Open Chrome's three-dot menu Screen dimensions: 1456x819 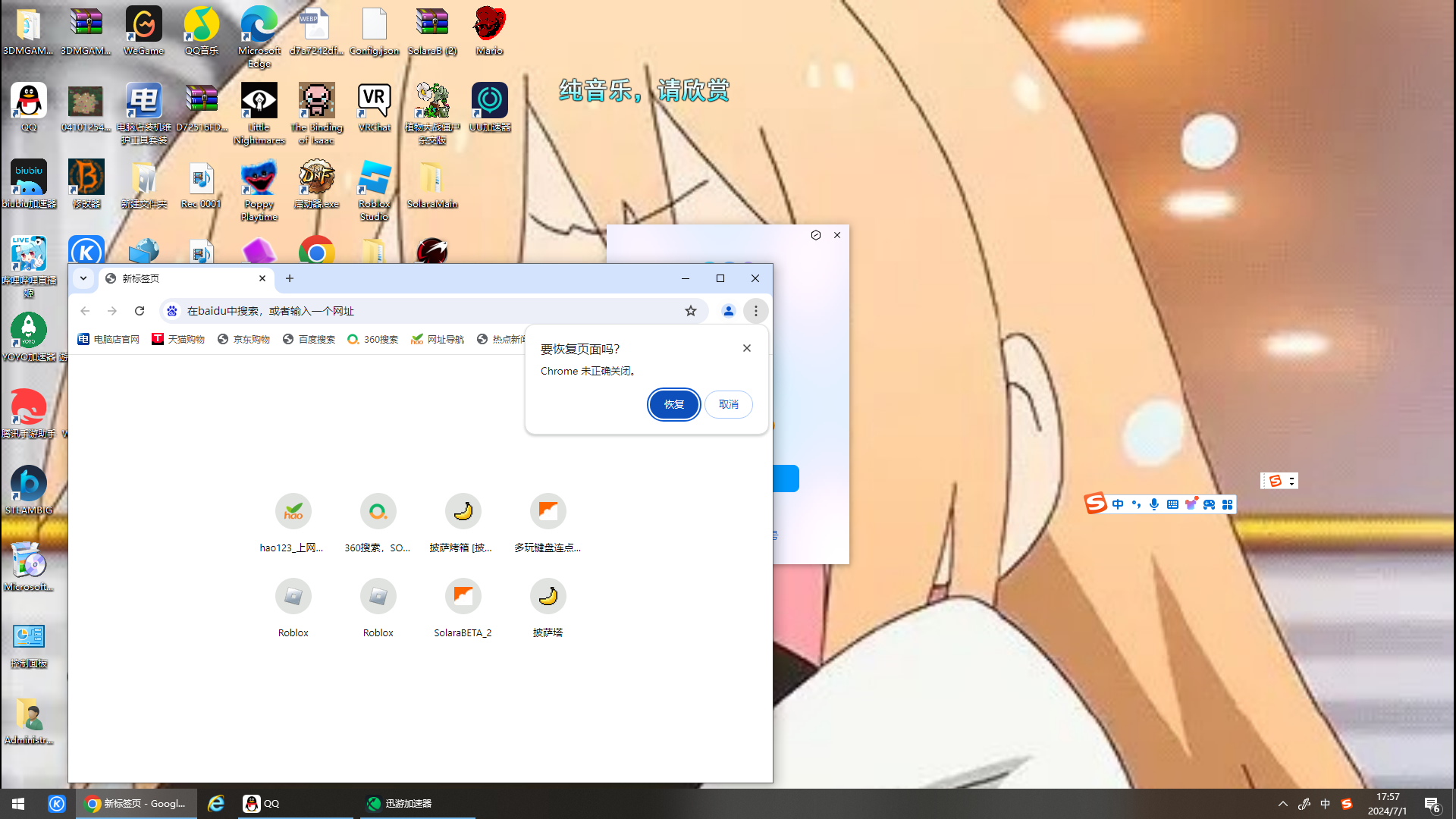(755, 311)
